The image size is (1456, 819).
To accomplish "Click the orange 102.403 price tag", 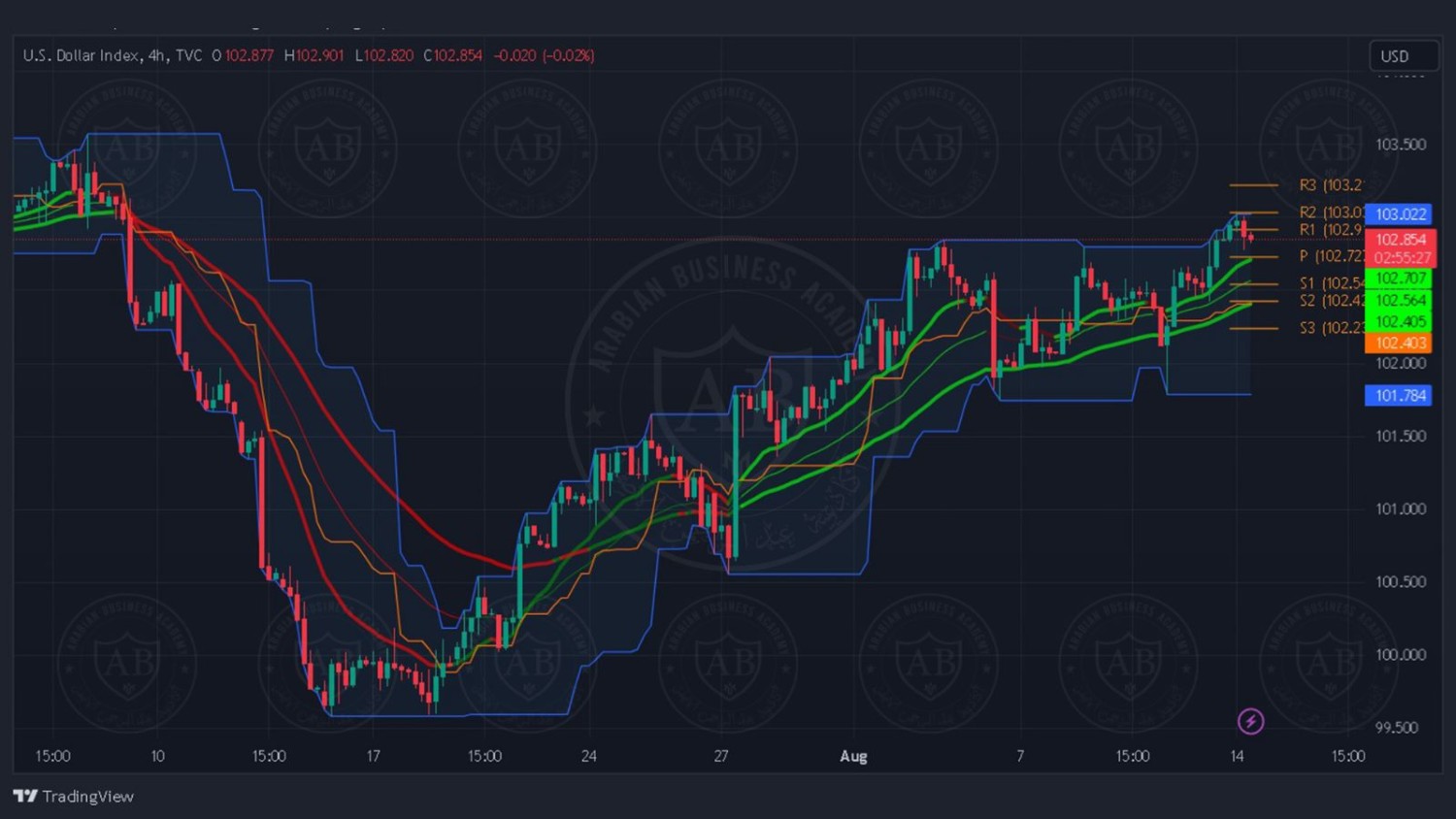I will (1399, 343).
